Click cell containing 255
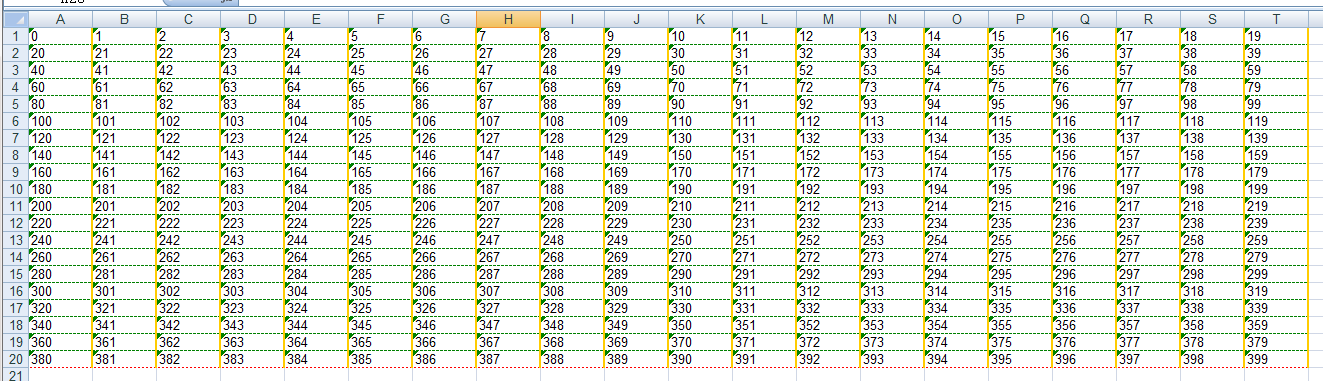1323x381 pixels. [1020, 240]
